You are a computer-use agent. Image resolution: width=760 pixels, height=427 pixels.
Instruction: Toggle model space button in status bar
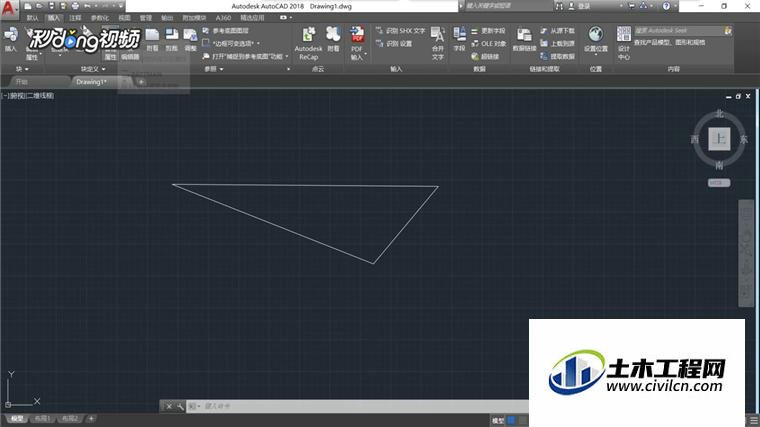coord(498,421)
